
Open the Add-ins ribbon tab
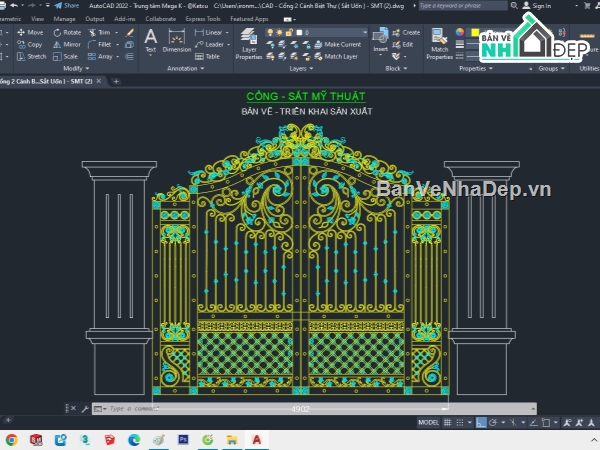124,19
